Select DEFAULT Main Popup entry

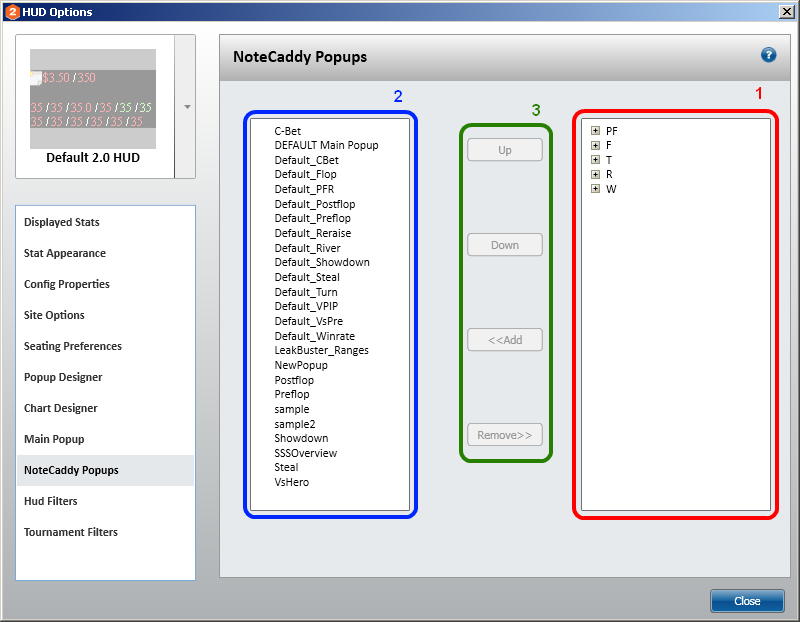tap(327, 145)
